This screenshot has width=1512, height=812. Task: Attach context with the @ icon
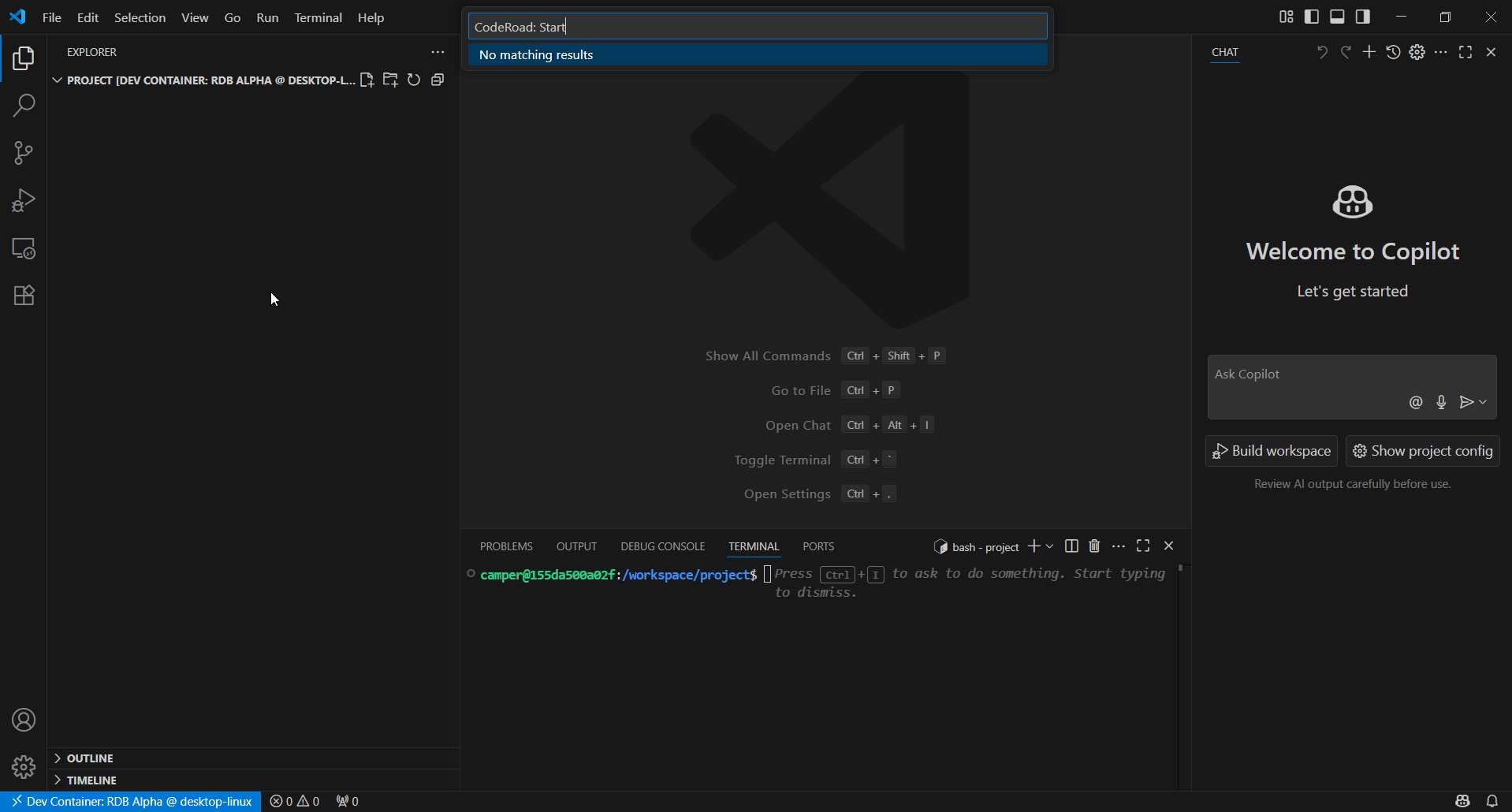tap(1416, 402)
